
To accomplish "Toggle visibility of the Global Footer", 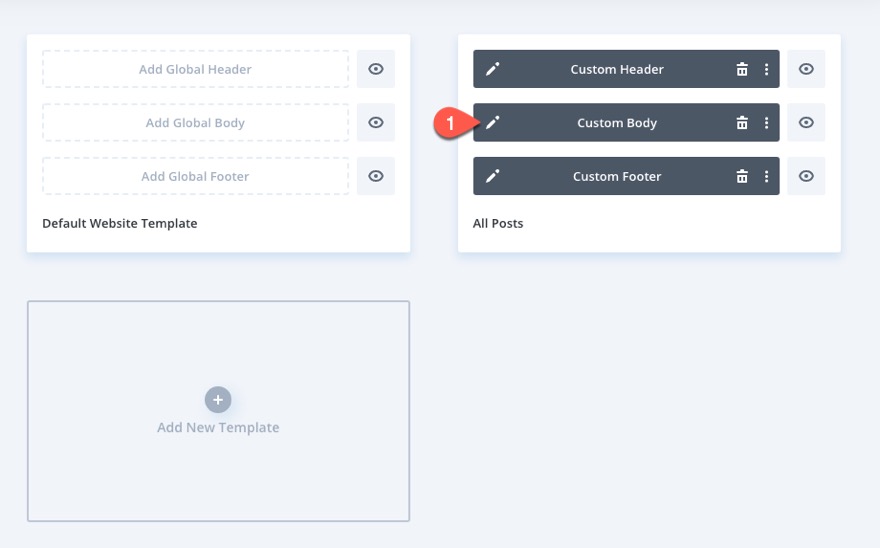I will tap(376, 176).
